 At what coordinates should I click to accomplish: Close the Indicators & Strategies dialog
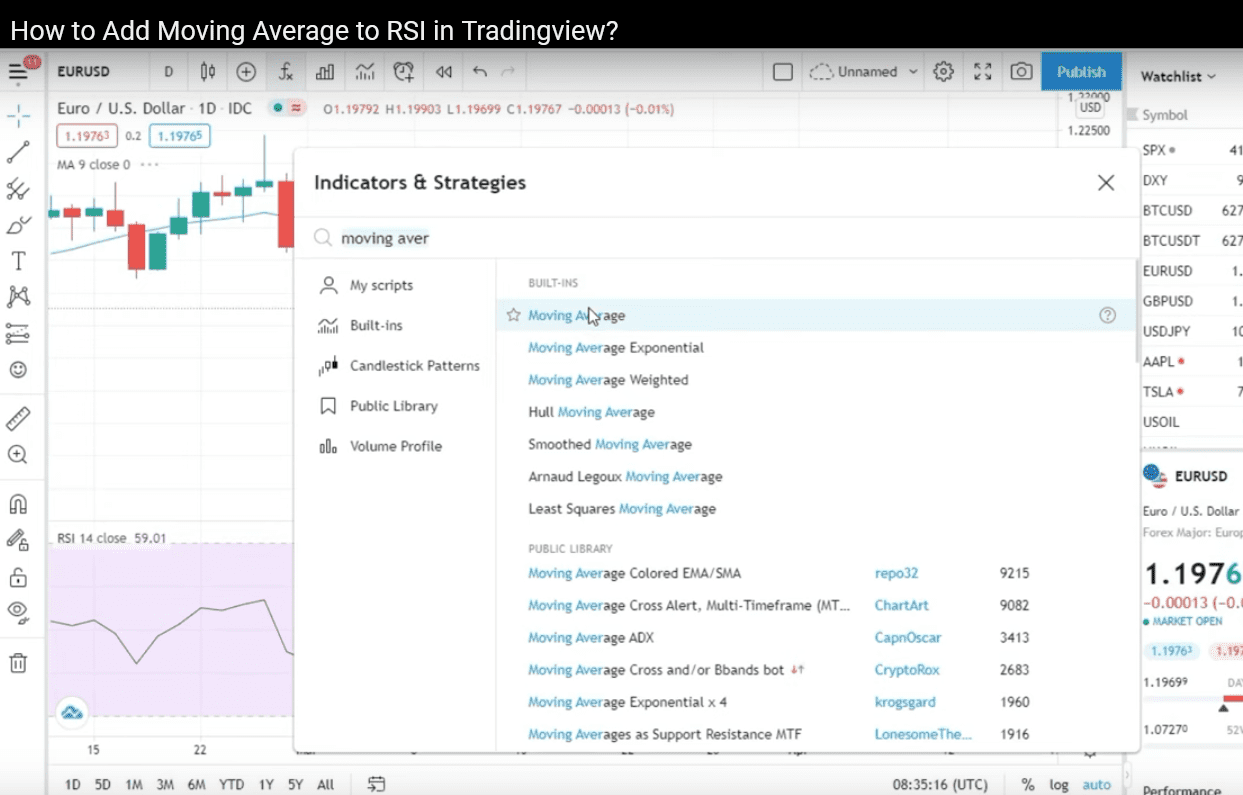pos(1105,183)
